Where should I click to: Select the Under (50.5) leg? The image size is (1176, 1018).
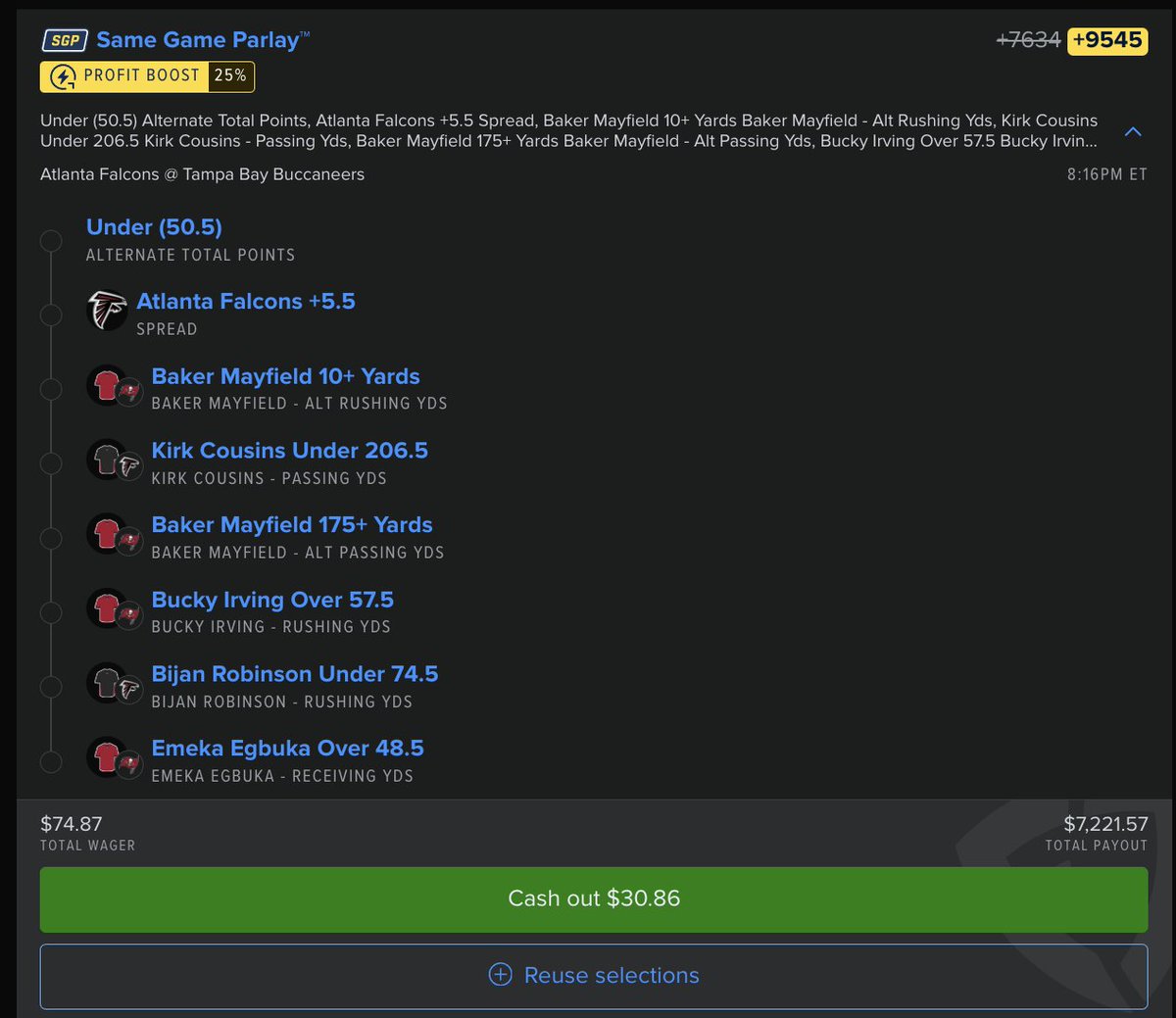[154, 227]
